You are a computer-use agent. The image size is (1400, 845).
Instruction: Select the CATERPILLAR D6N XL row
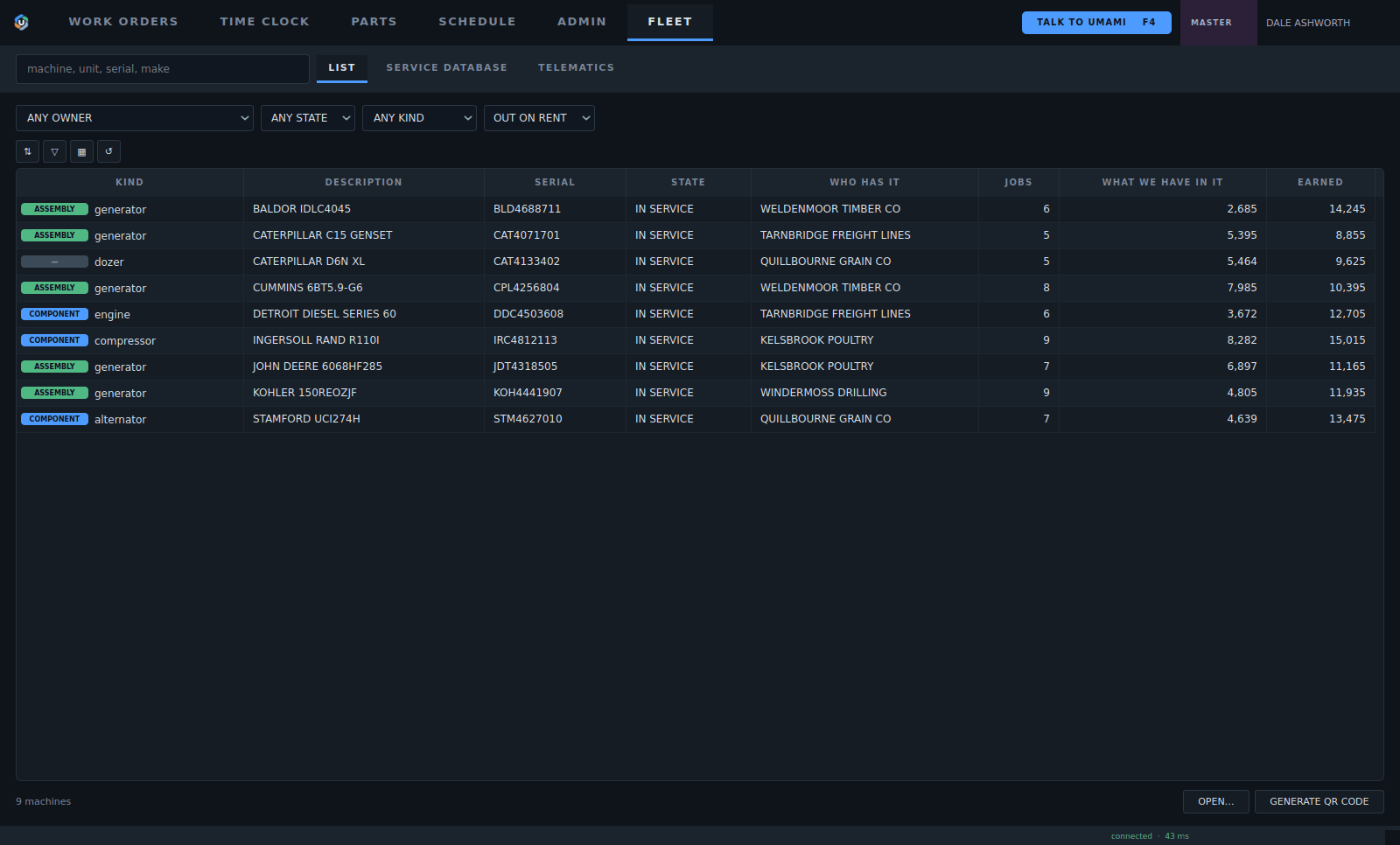pyautogui.click(x=696, y=262)
